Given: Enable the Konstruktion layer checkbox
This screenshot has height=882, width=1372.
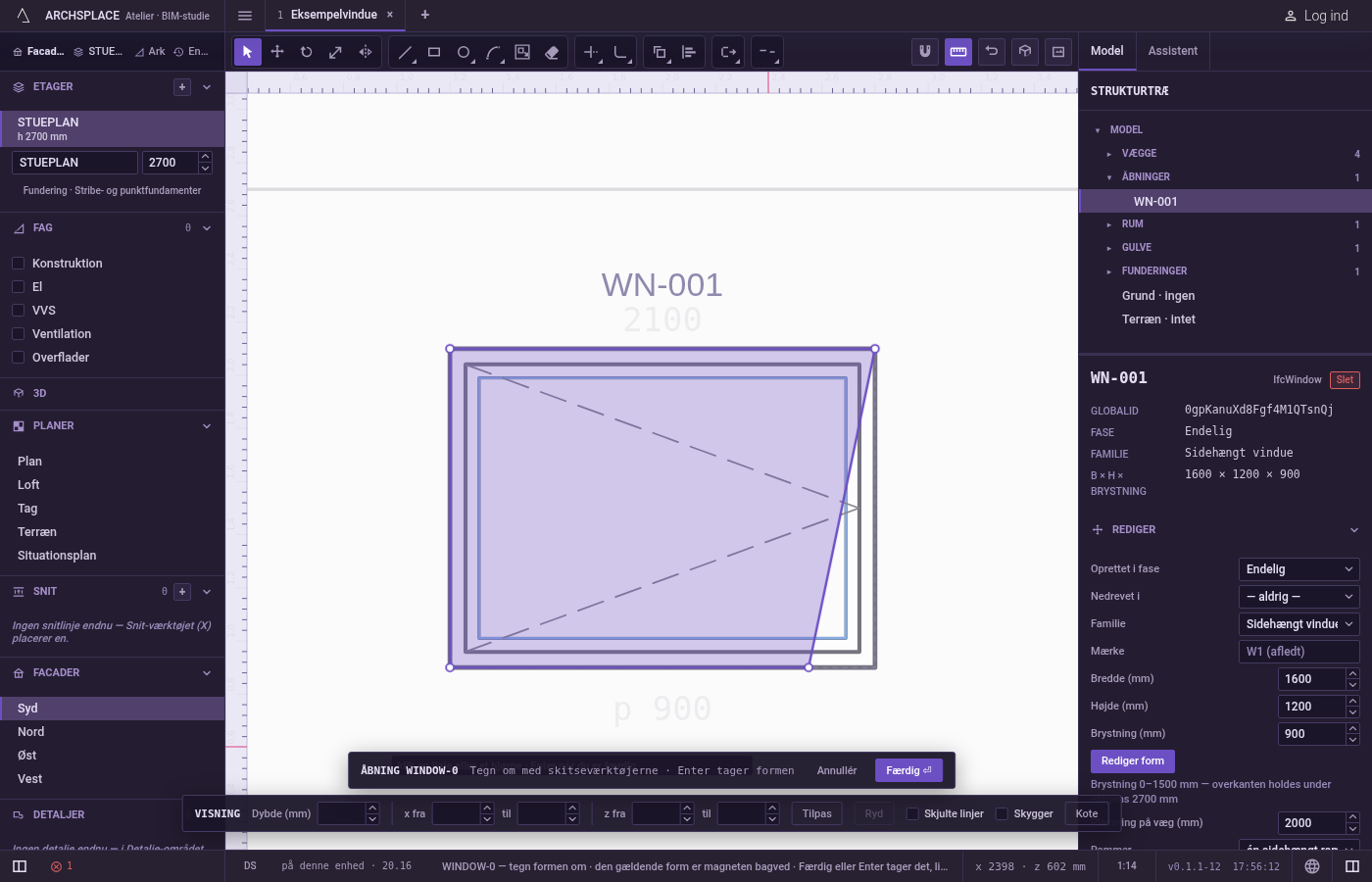Looking at the screenshot, I should click(18, 263).
